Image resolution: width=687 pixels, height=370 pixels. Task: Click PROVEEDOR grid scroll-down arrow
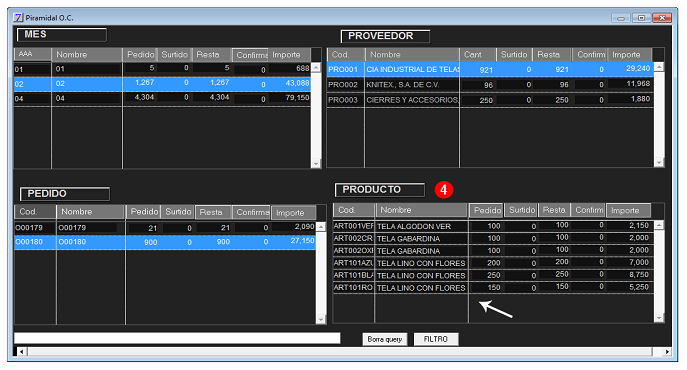[x=659, y=163]
